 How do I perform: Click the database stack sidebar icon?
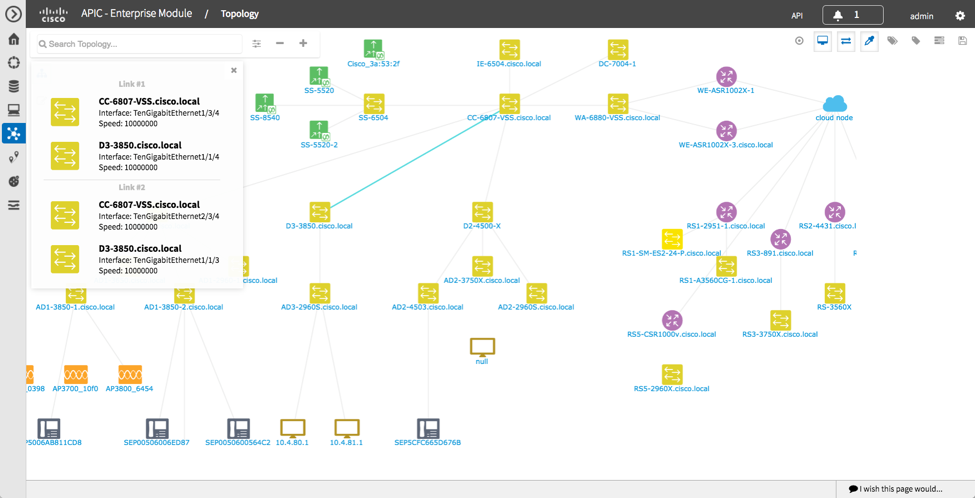[13, 86]
